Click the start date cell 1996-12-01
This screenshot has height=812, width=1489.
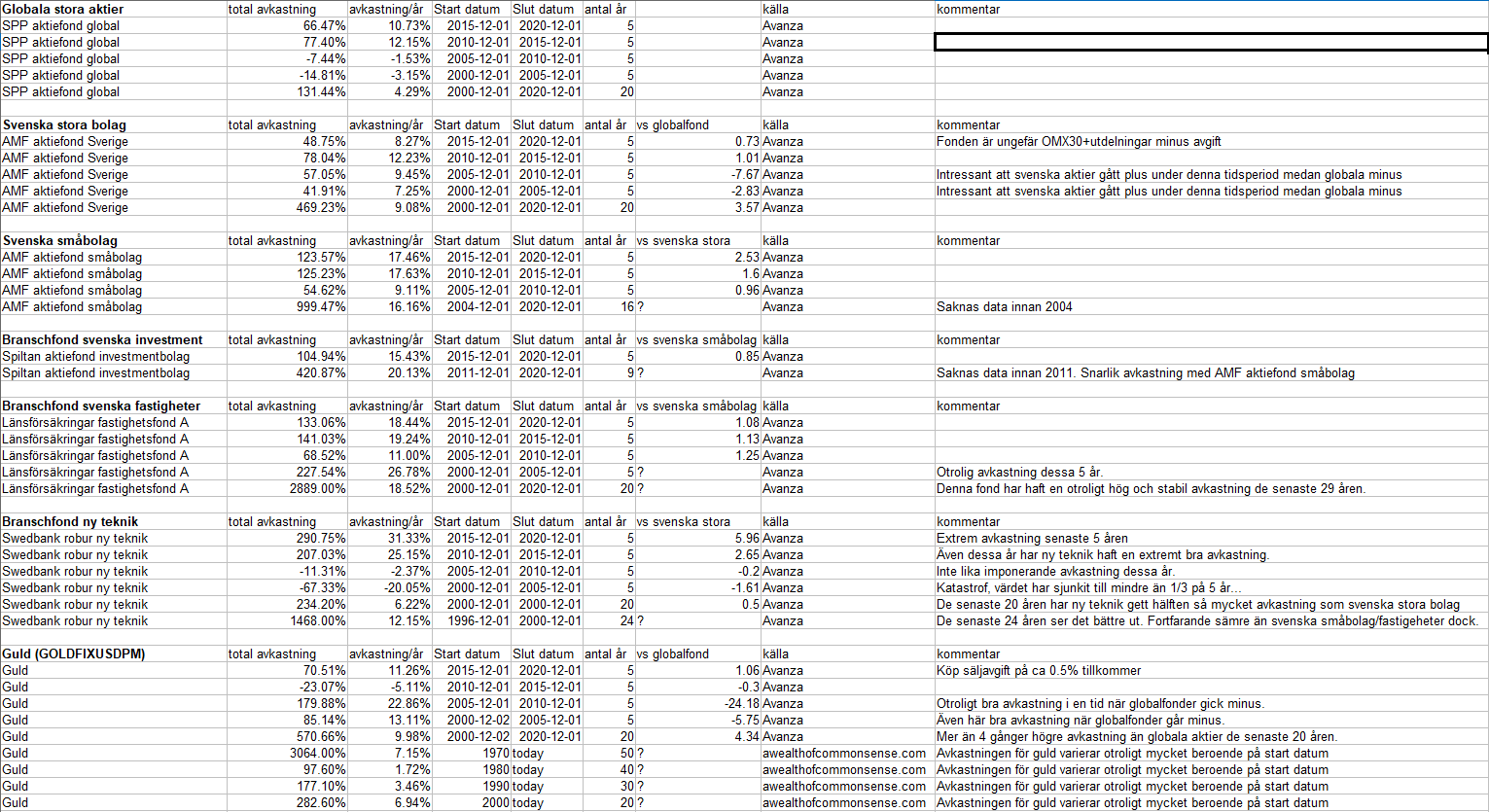[x=471, y=620]
